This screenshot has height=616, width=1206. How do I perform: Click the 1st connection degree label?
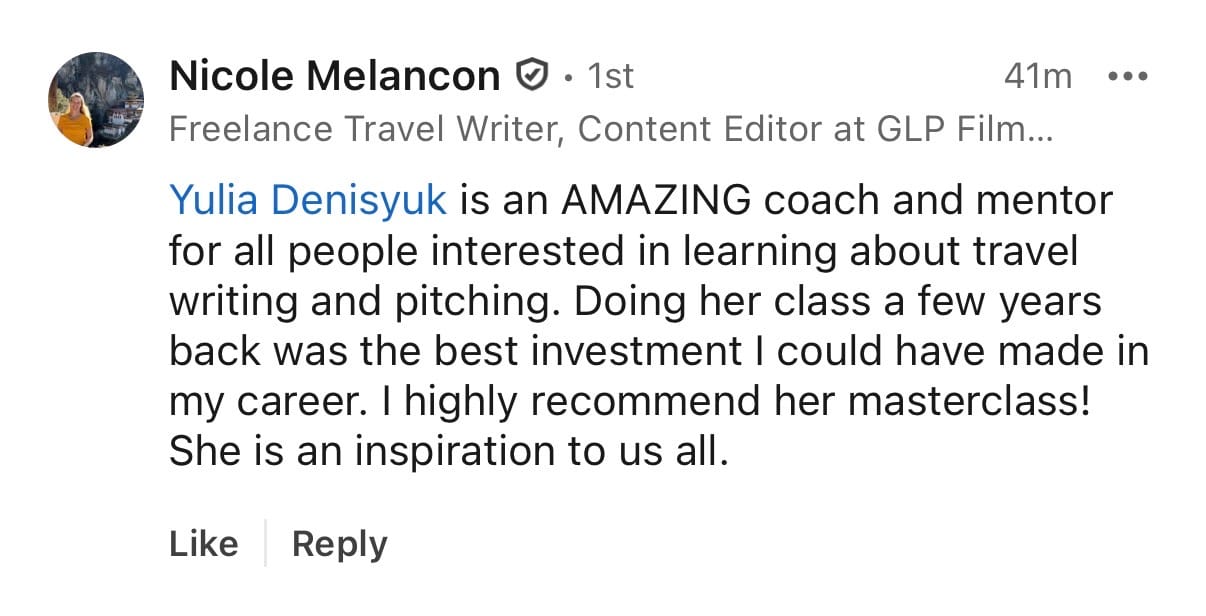(610, 76)
